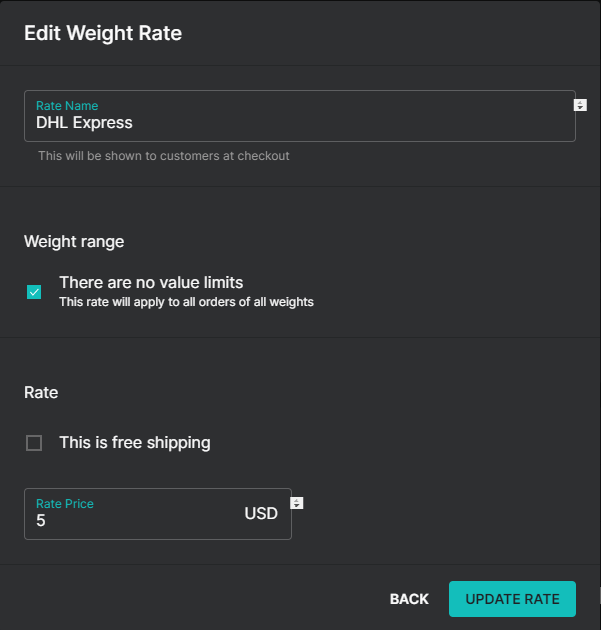Click the up arrow of Rate Price stepper
This screenshot has width=601, height=630.
(296, 500)
